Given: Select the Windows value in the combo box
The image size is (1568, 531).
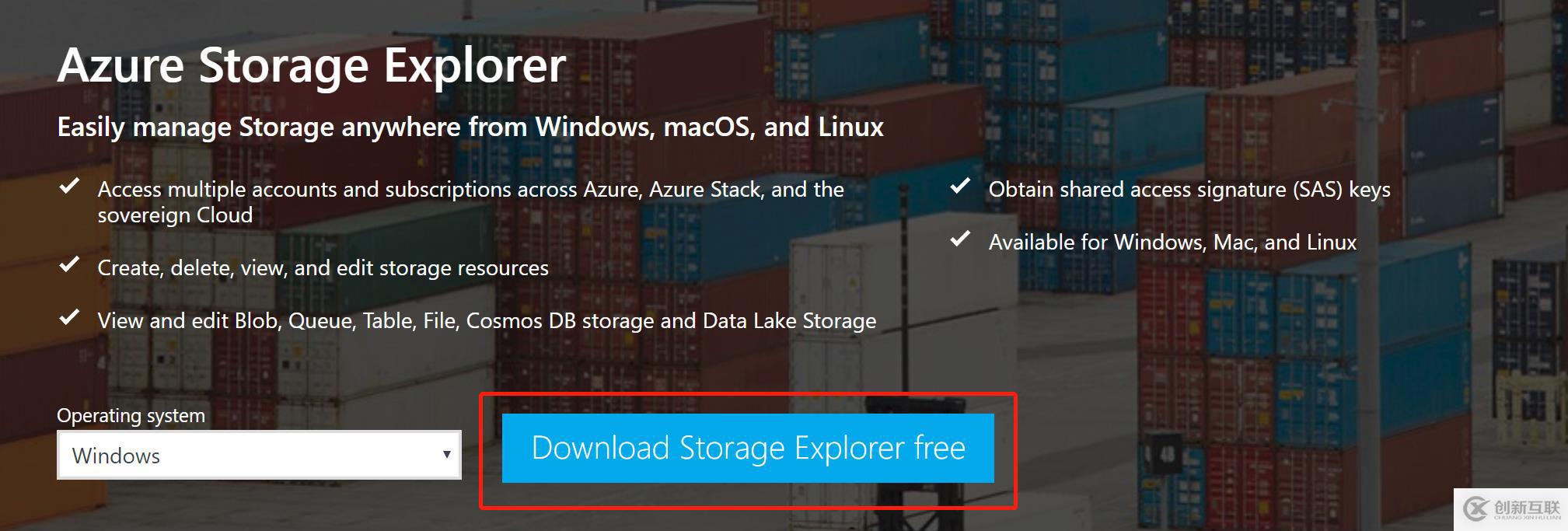Looking at the screenshot, I should pyautogui.click(x=116, y=456).
